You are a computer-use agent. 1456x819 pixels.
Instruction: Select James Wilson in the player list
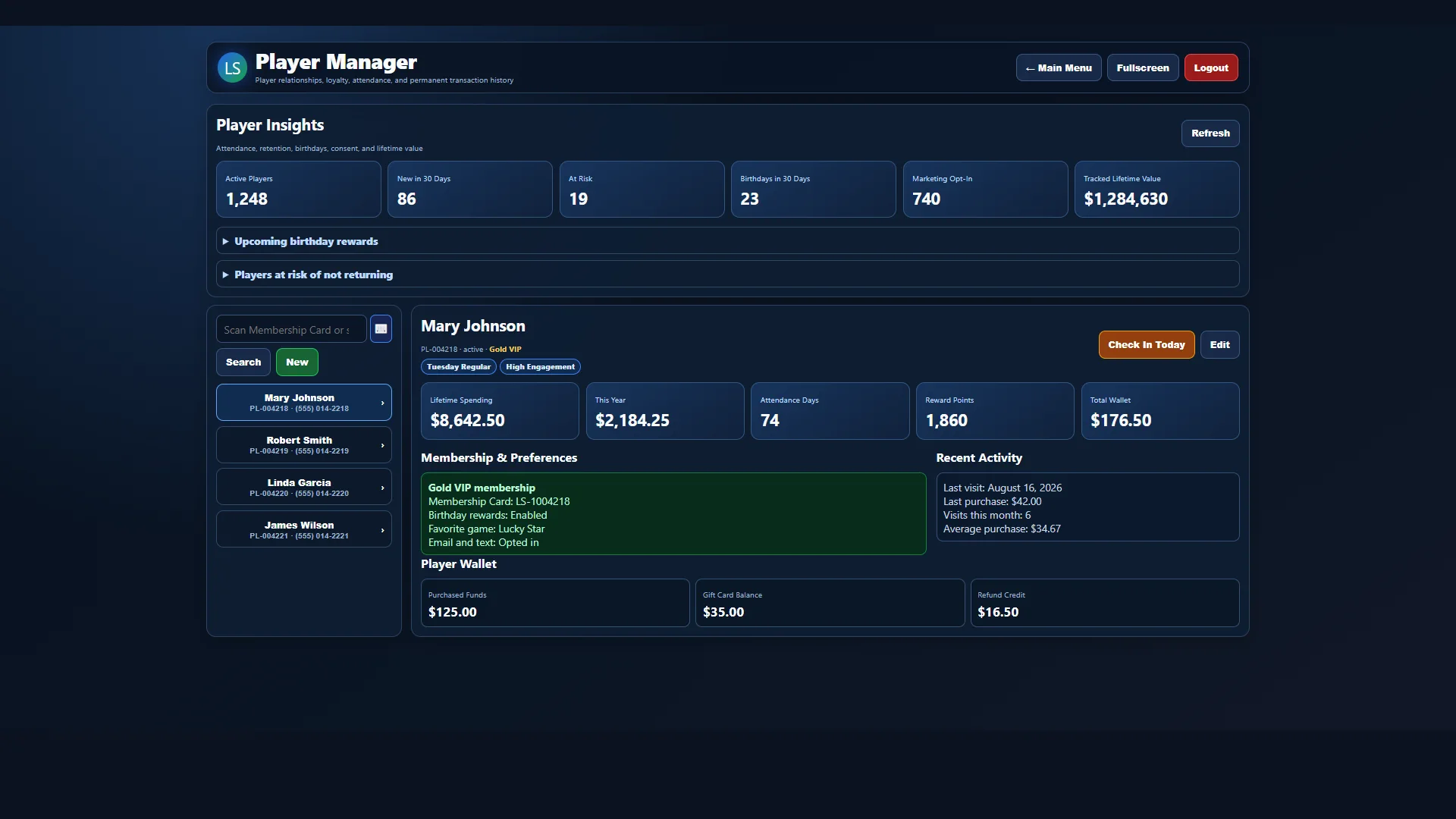tap(304, 530)
